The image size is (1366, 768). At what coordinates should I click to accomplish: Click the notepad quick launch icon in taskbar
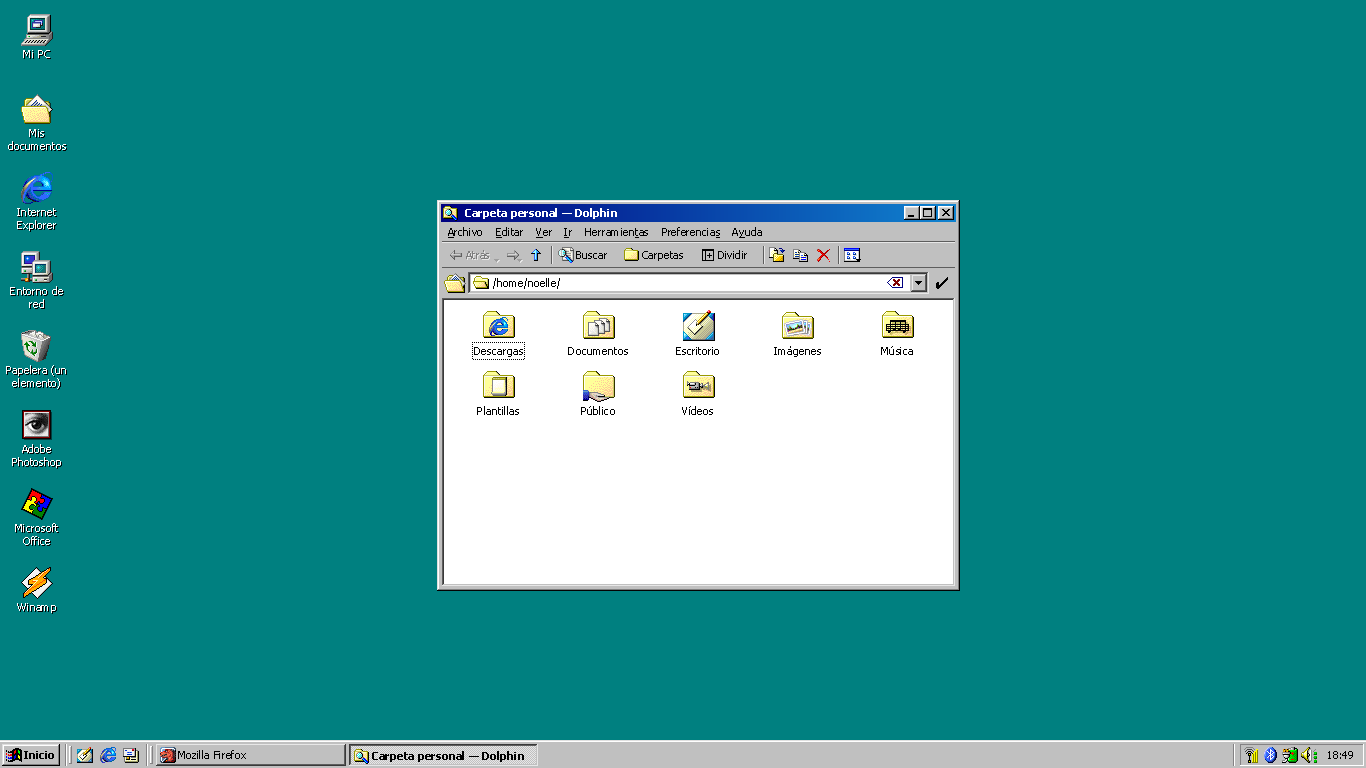[x=85, y=755]
